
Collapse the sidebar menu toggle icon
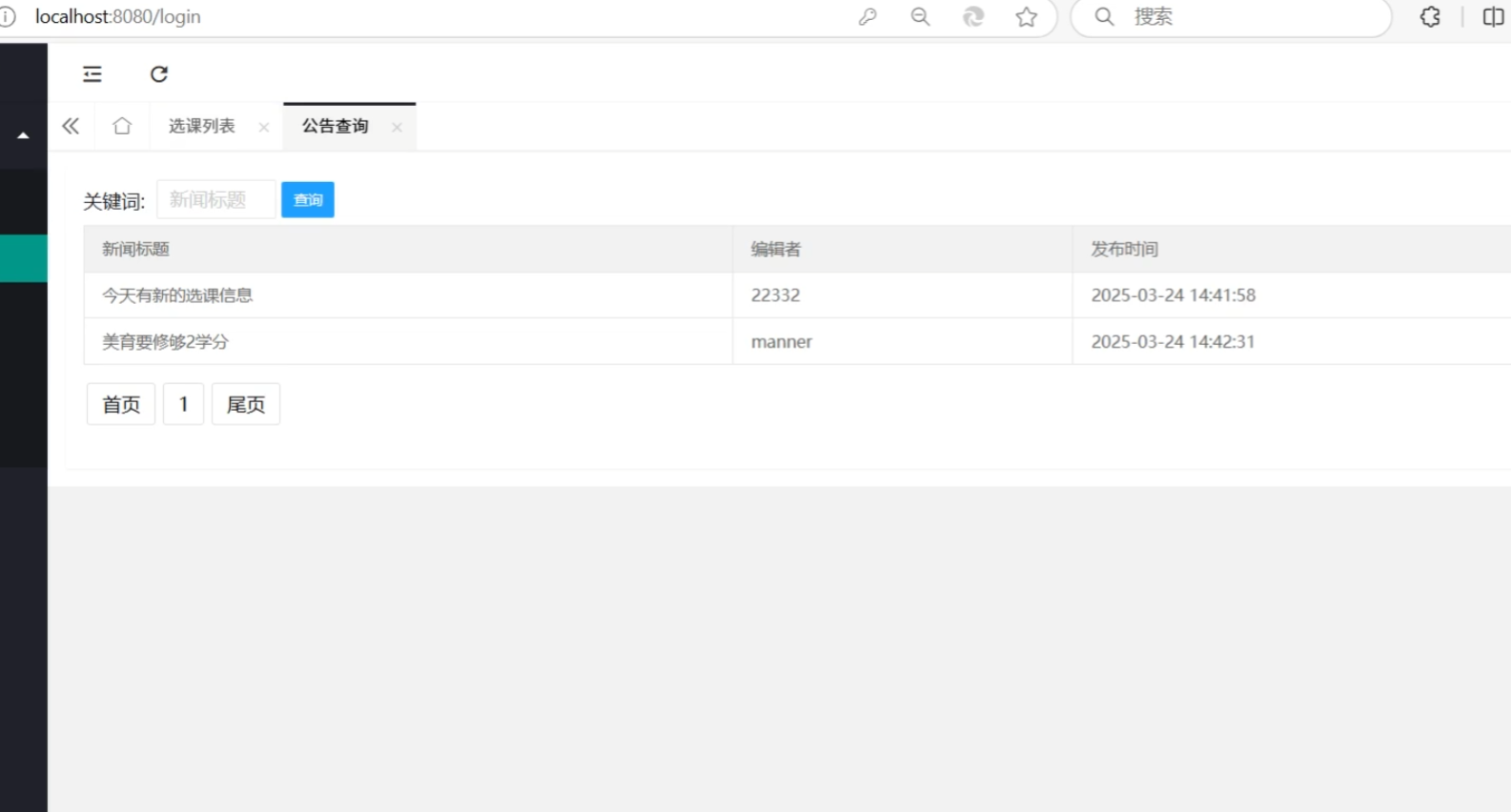coord(92,74)
